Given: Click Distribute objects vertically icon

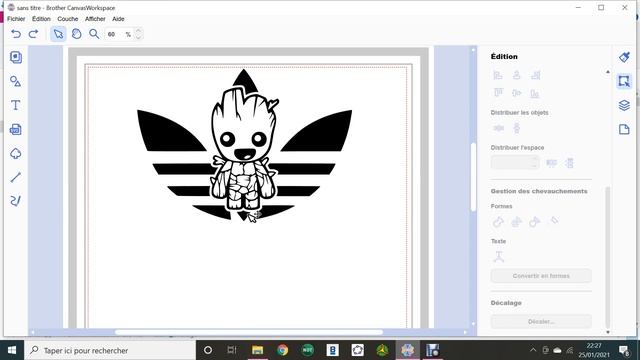Looking at the screenshot, I should click(x=517, y=128).
